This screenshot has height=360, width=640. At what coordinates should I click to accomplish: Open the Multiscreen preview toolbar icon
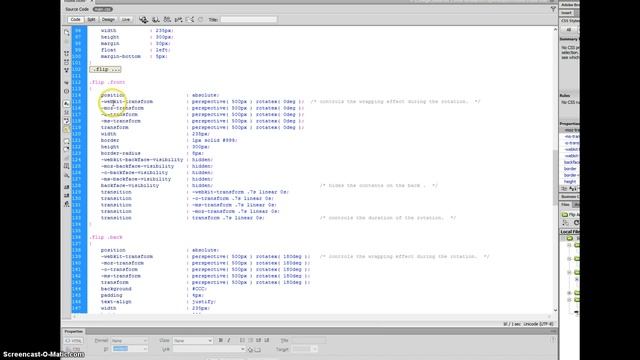pos(143,20)
